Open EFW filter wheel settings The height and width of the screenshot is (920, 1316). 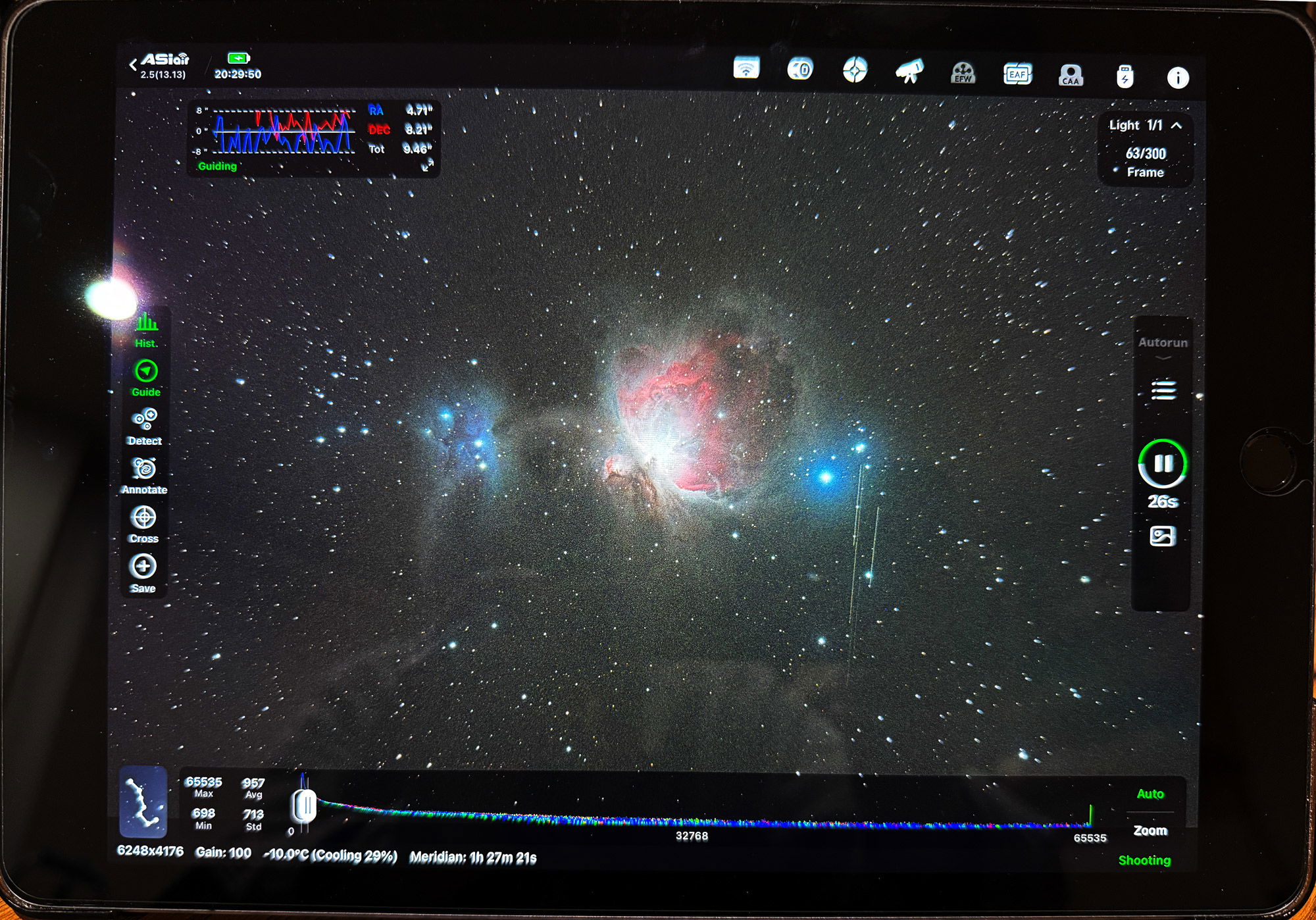point(963,73)
